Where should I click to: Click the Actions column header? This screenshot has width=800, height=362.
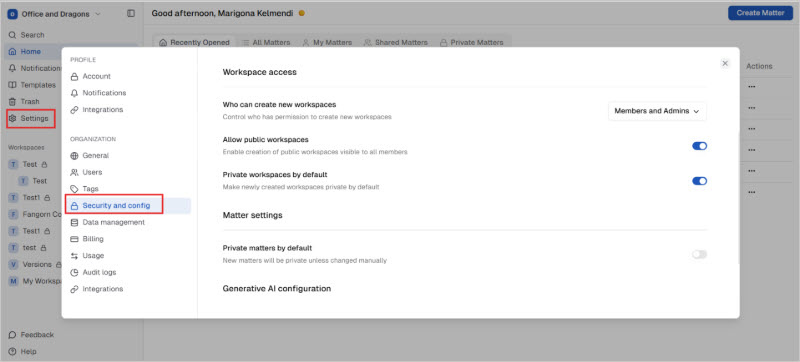pos(759,66)
